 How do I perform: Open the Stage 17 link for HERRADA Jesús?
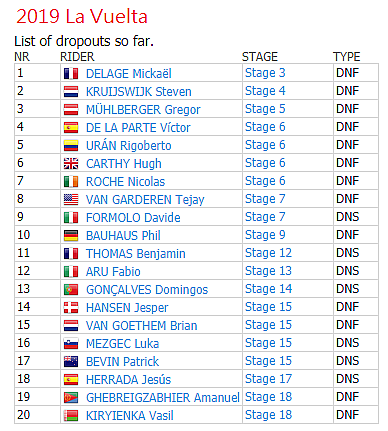(268, 379)
